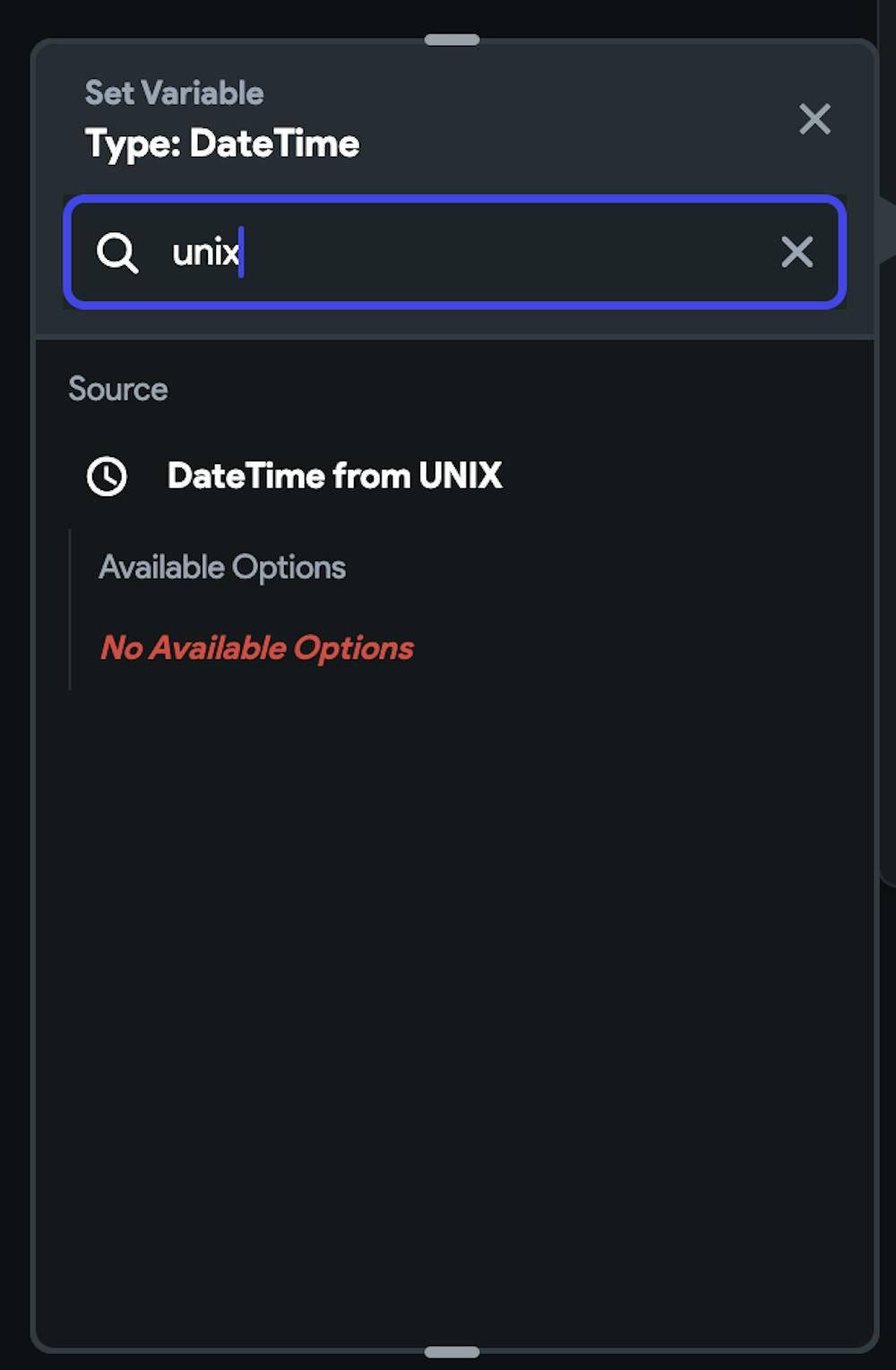Click the top drag handle of the panel
The width and height of the screenshot is (896, 1370).
click(452, 40)
